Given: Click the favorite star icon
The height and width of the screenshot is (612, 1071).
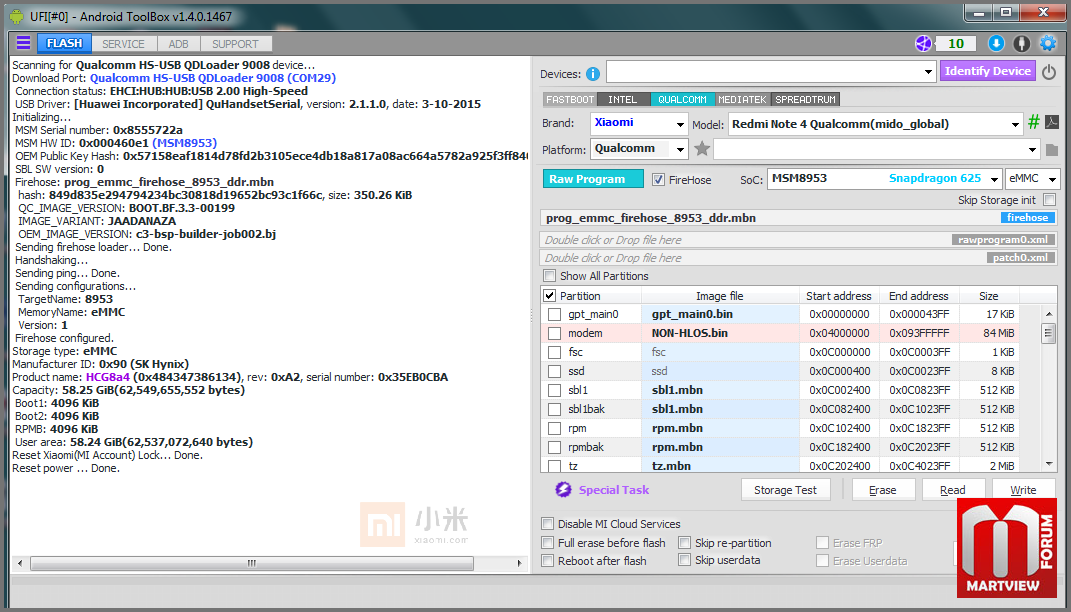Looking at the screenshot, I should (x=702, y=149).
